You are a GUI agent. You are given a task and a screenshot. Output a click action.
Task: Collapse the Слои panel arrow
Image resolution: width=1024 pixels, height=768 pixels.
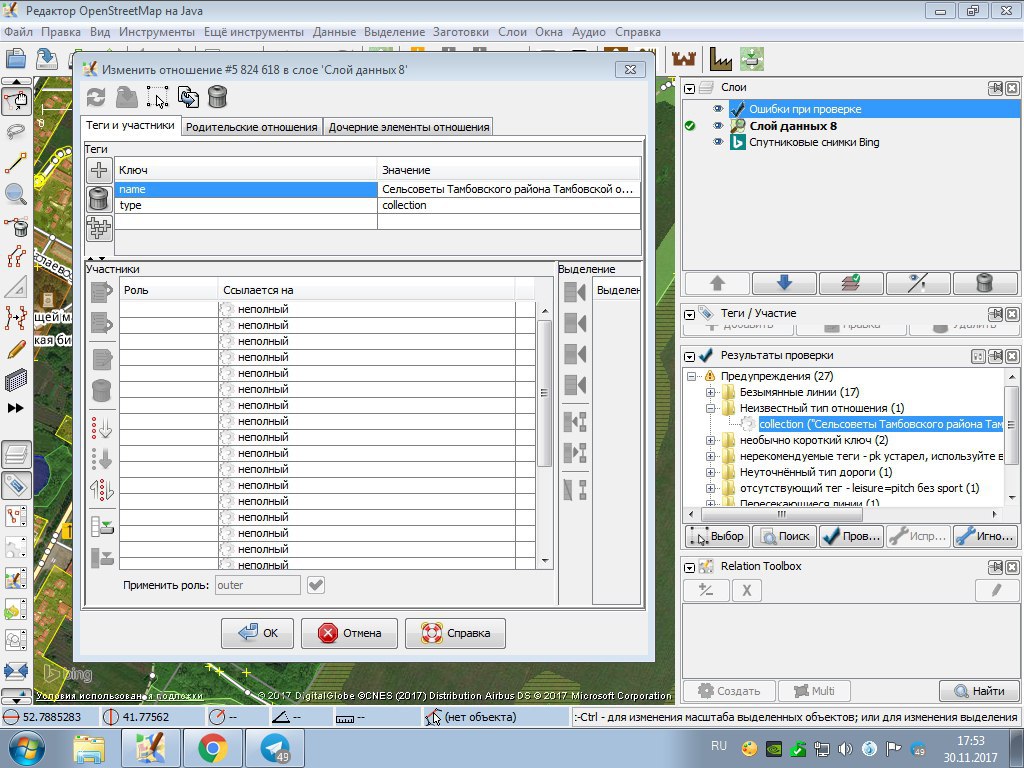689,88
